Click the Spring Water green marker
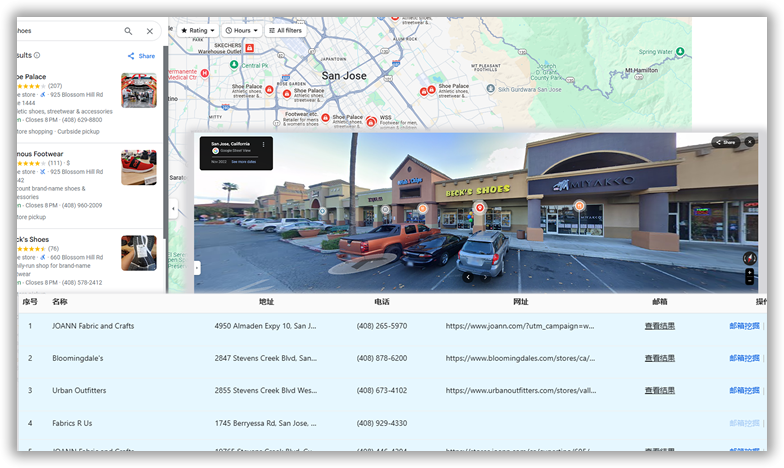Image resolution: width=784 pixels, height=468 pixels. tap(680, 52)
